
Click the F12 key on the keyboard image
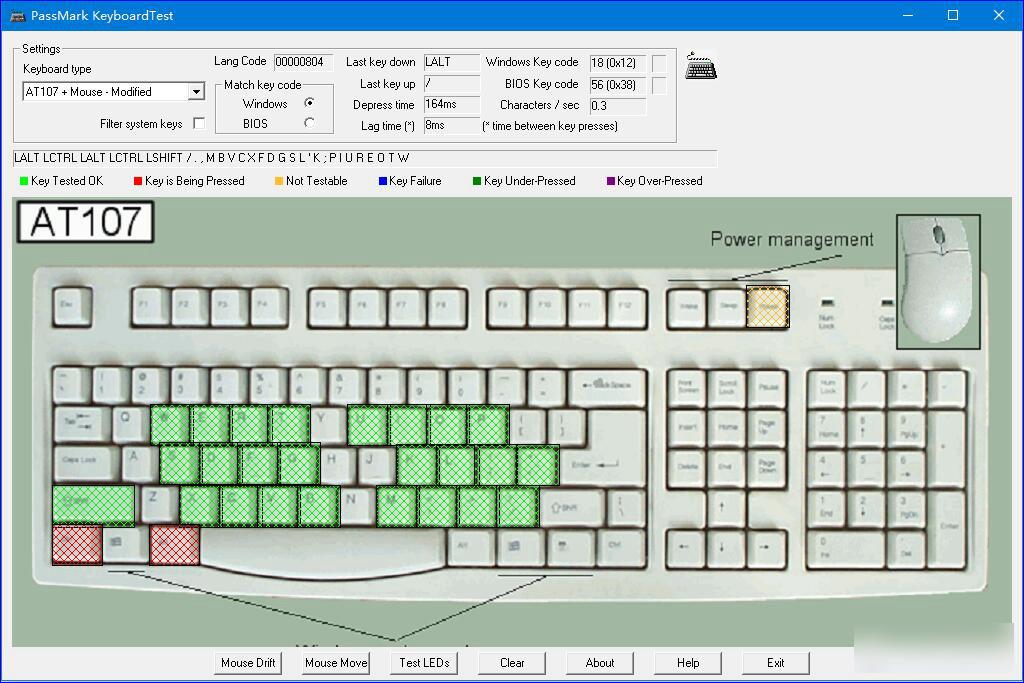tap(626, 307)
